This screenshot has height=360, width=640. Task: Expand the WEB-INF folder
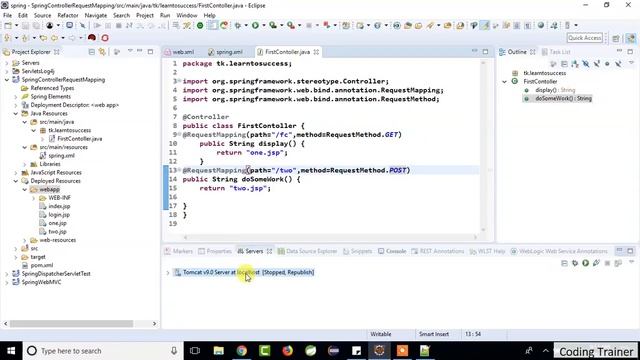point(33,198)
